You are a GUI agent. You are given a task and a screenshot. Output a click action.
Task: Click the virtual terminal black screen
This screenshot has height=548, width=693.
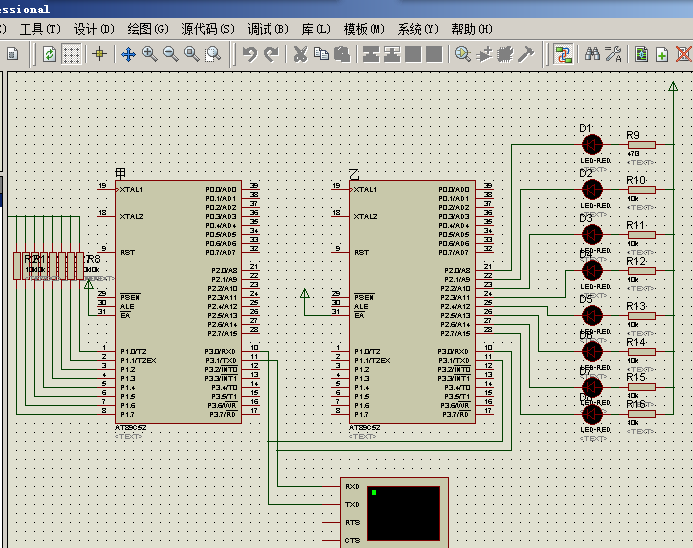[x=404, y=513]
